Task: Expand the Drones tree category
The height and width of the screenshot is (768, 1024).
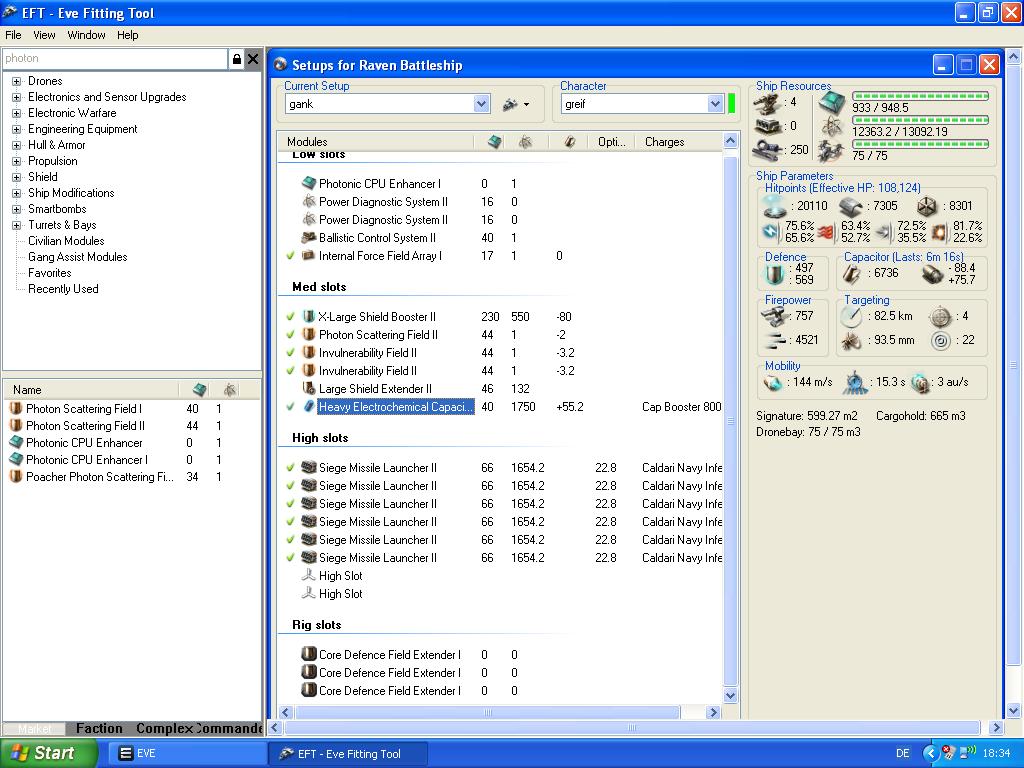Action: point(16,81)
